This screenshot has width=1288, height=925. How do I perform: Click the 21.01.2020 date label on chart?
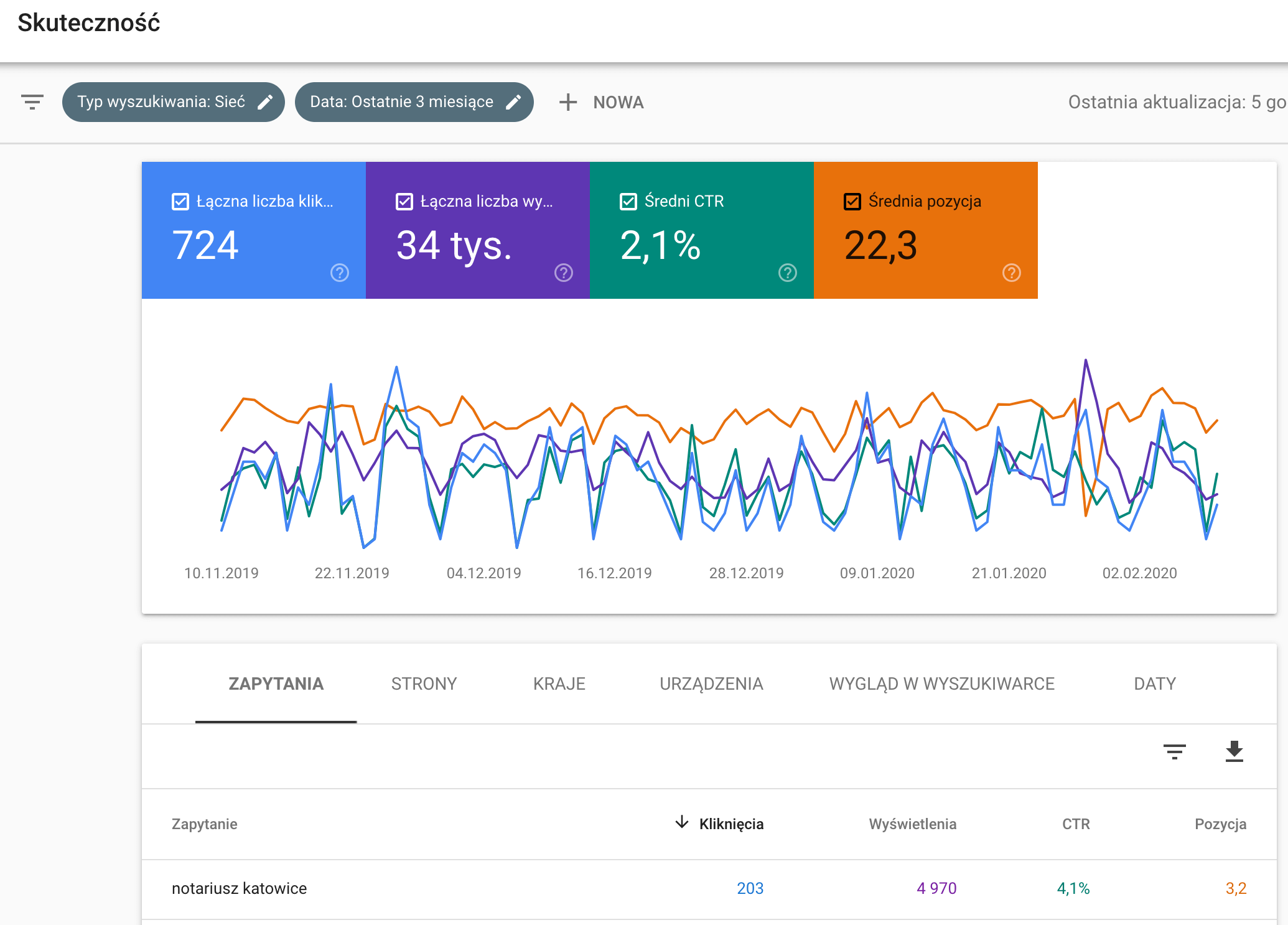coord(1009,573)
